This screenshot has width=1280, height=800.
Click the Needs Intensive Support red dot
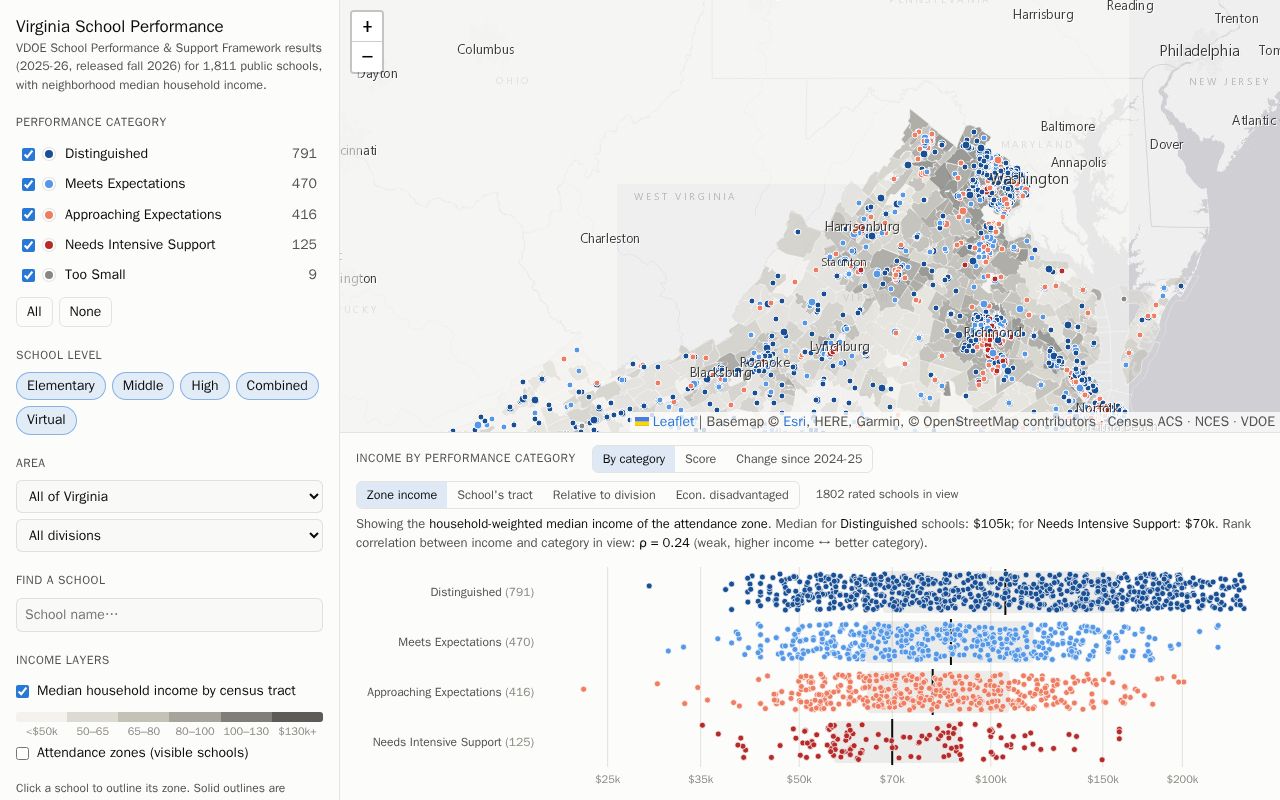tap(49, 245)
